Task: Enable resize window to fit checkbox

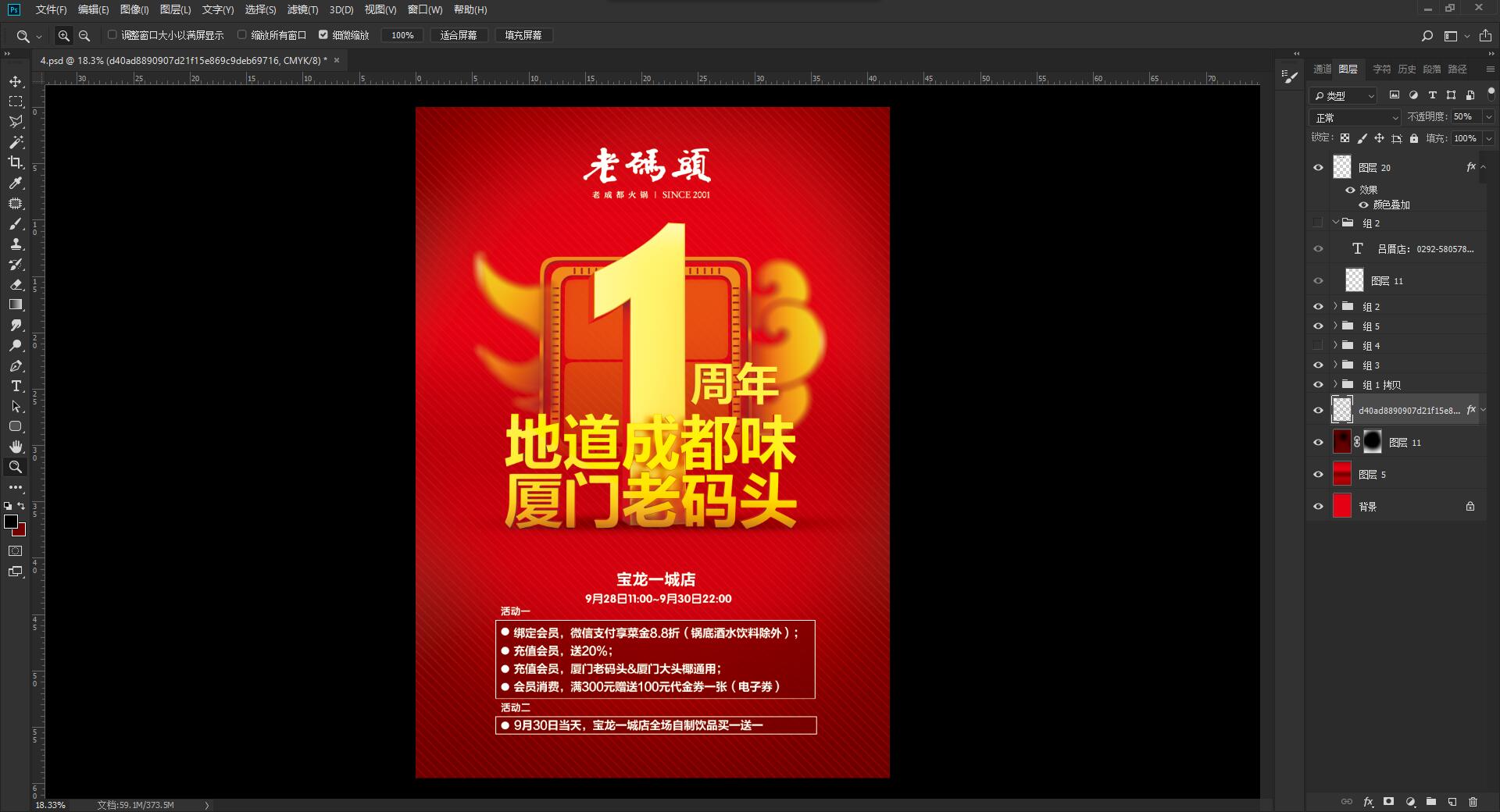Action: (x=112, y=34)
